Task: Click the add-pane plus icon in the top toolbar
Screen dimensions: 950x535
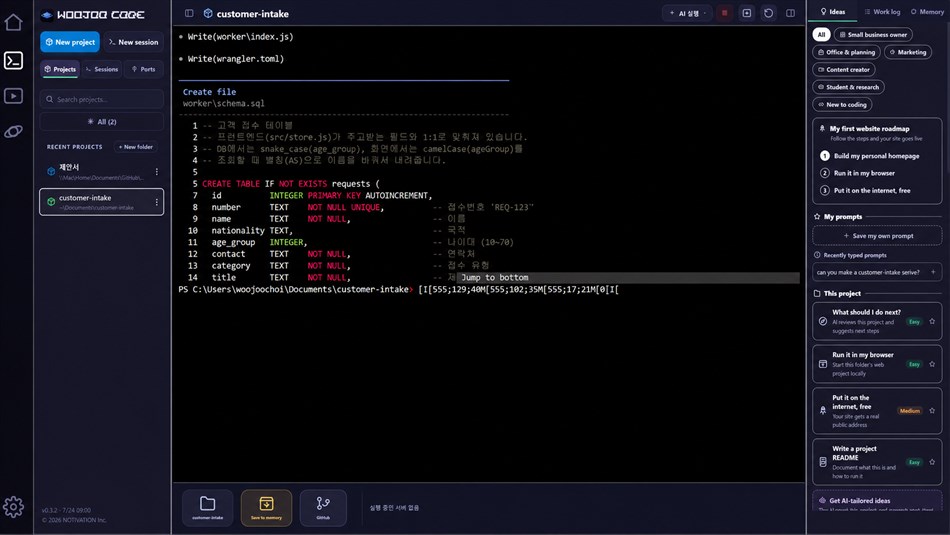Action: click(x=746, y=13)
